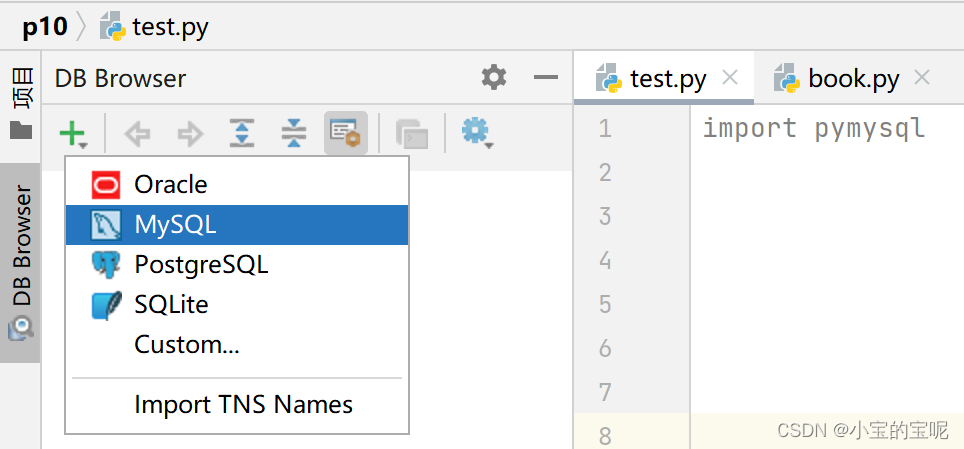Close the book.py editor tab
The width and height of the screenshot is (964, 449).
pos(922,78)
